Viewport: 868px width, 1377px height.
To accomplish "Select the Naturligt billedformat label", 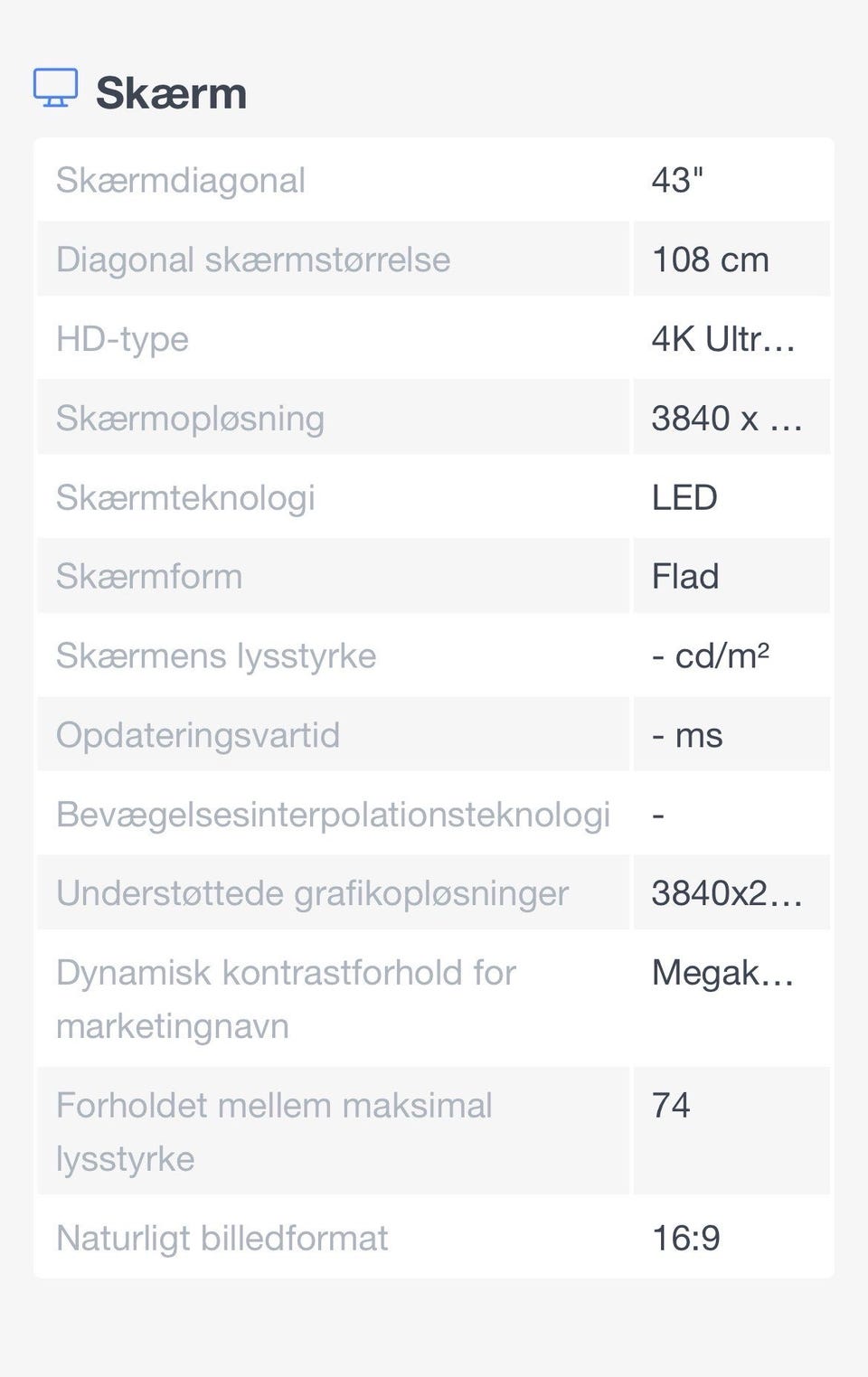I will coord(222,1238).
